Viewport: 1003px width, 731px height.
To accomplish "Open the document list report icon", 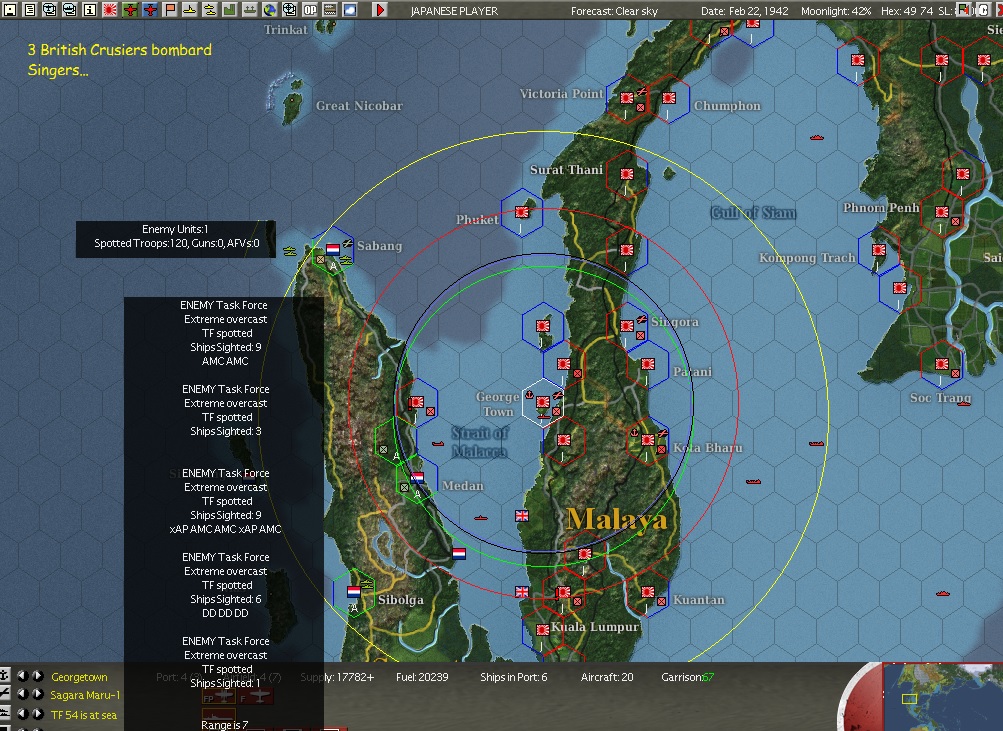I will click(29, 10).
